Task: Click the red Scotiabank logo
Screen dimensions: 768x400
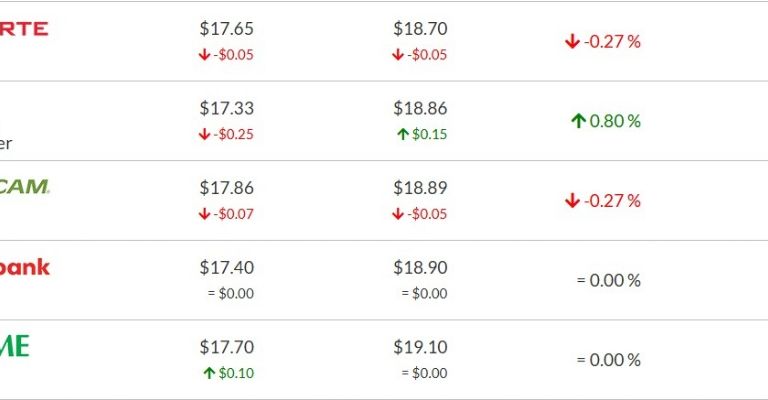Action: (24, 267)
